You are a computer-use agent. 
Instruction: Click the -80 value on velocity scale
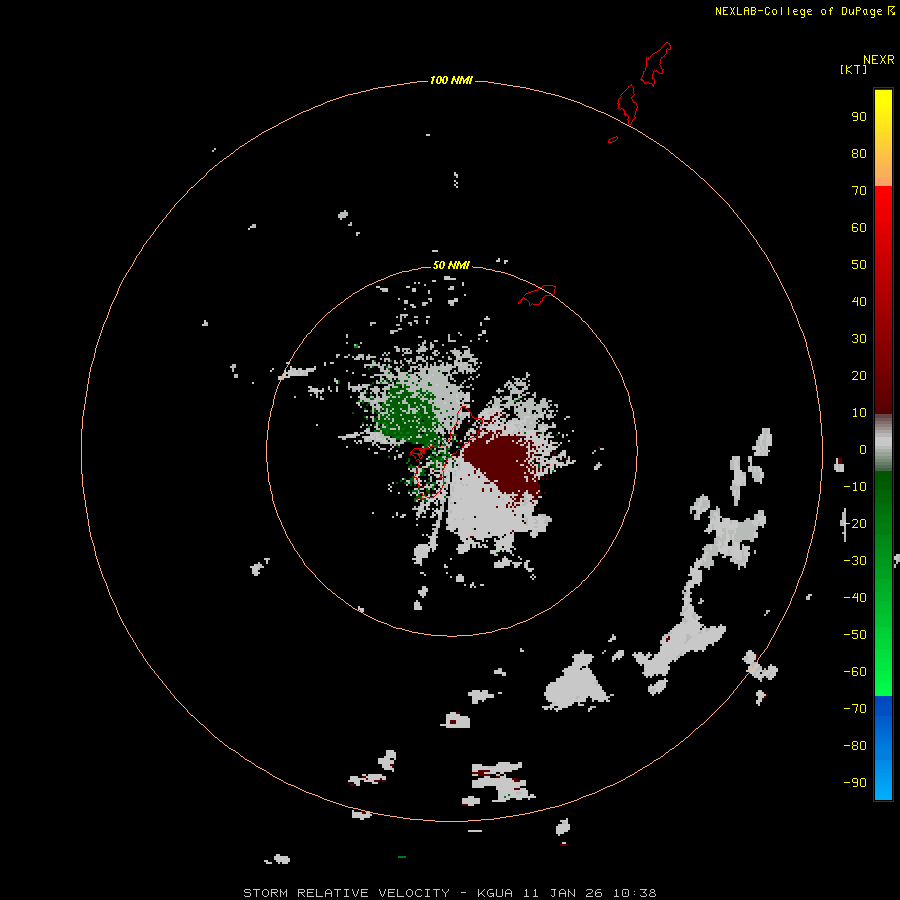coord(855,746)
